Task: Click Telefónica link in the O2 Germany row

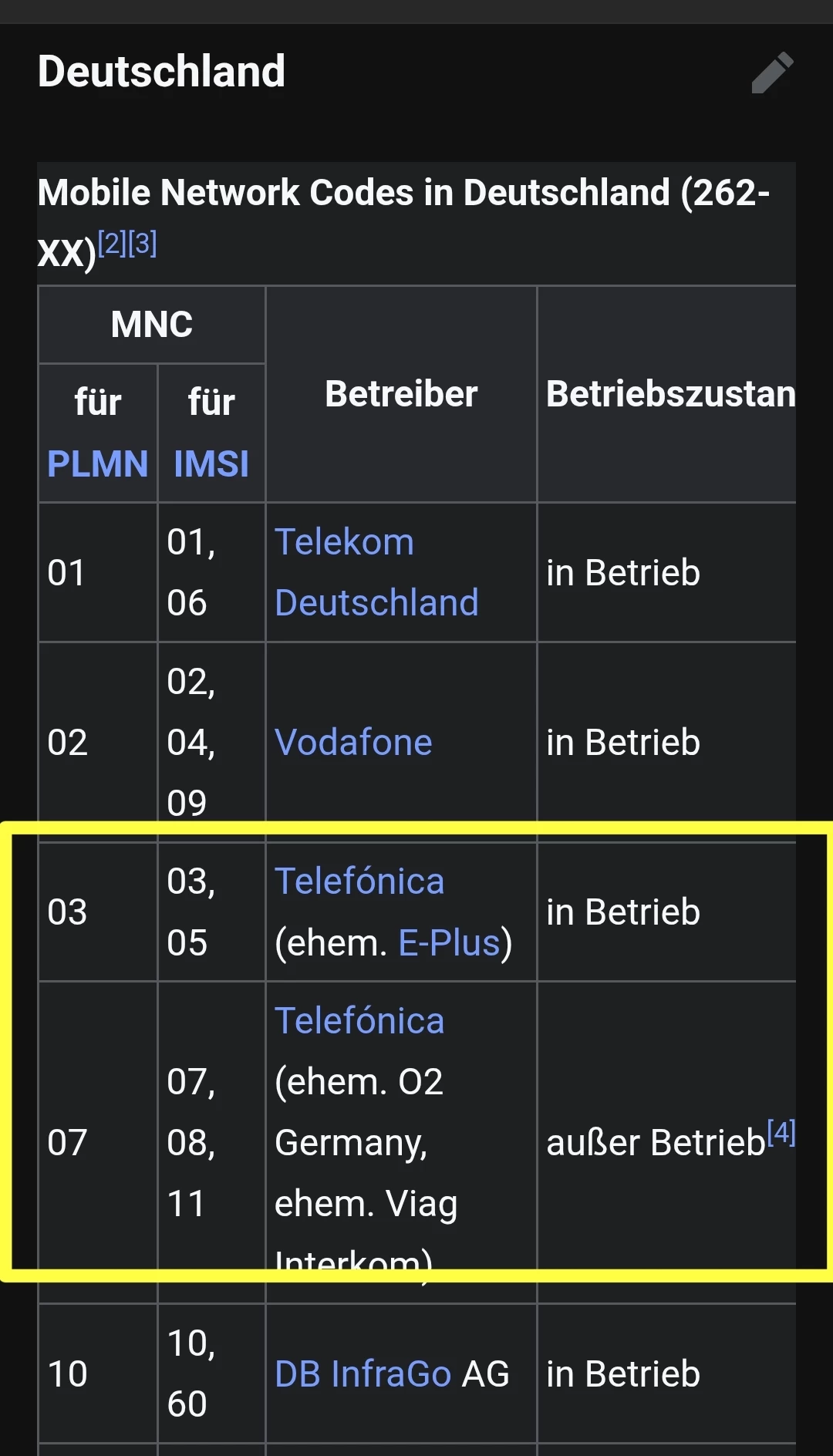Action: pyautogui.click(x=359, y=1020)
